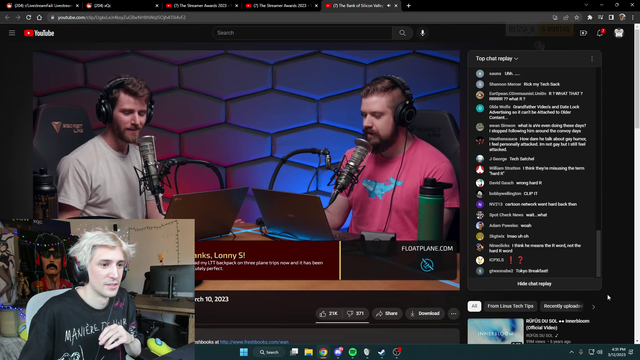The width and height of the screenshot is (640, 360).
Task: Open Chrome from the taskbar
Action: pyautogui.click(x=323, y=352)
